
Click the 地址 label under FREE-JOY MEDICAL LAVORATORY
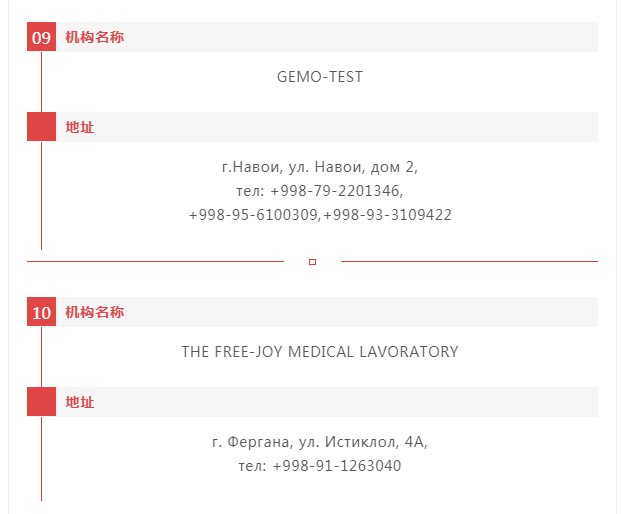[80, 402]
